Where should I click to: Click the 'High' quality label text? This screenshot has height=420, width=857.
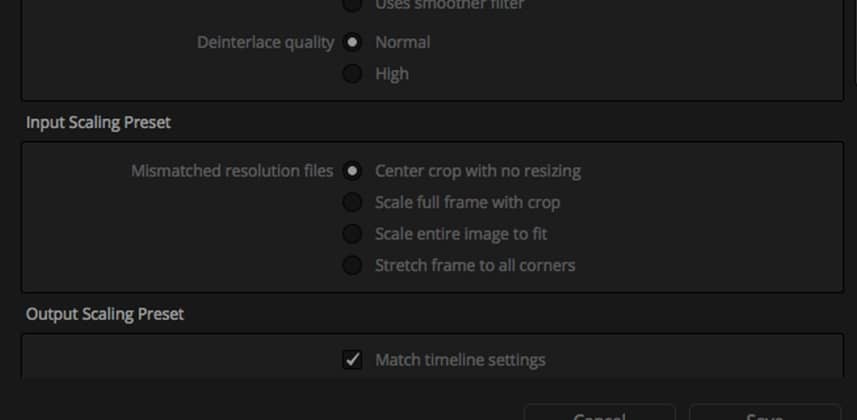(392, 74)
